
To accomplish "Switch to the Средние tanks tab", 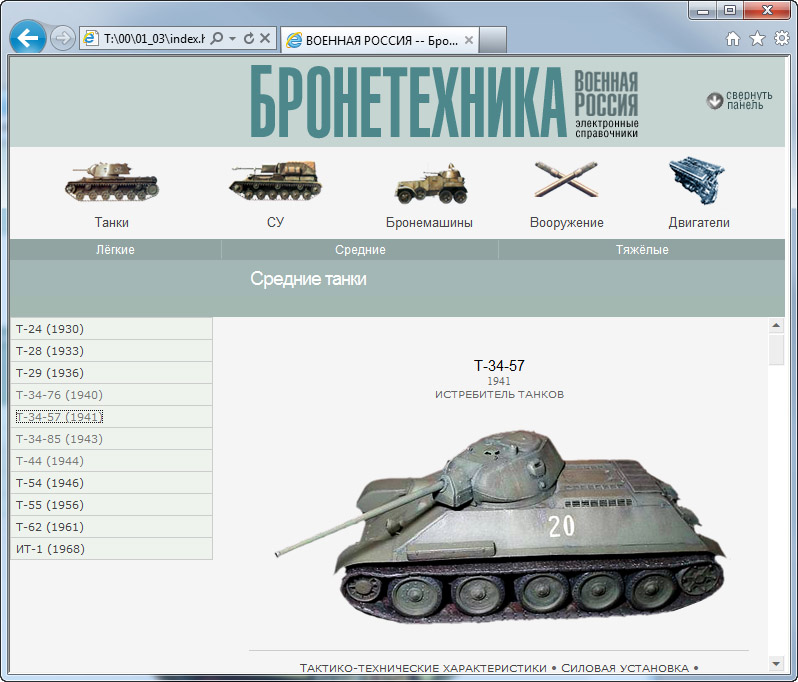I will pyautogui.click(x=360, y=250).
